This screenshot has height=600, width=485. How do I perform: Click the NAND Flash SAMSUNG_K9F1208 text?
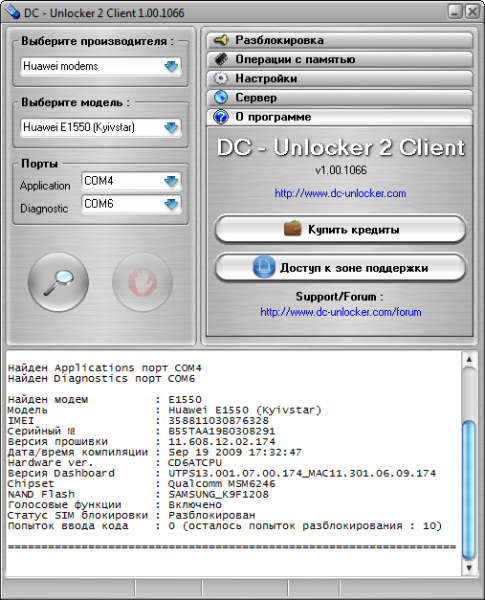click(219, 494)
